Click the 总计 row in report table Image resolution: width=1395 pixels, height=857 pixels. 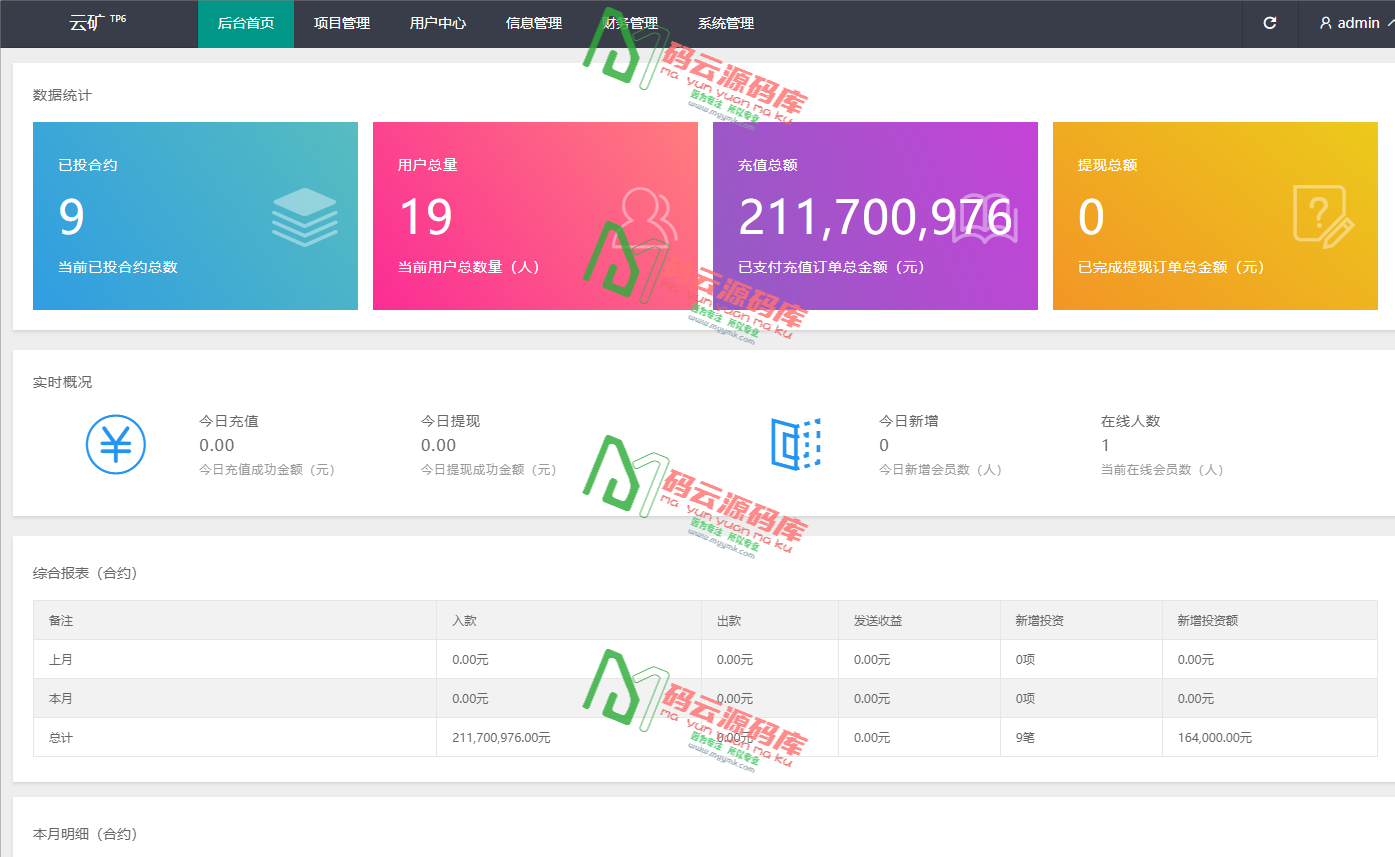[x=61, y=737]
